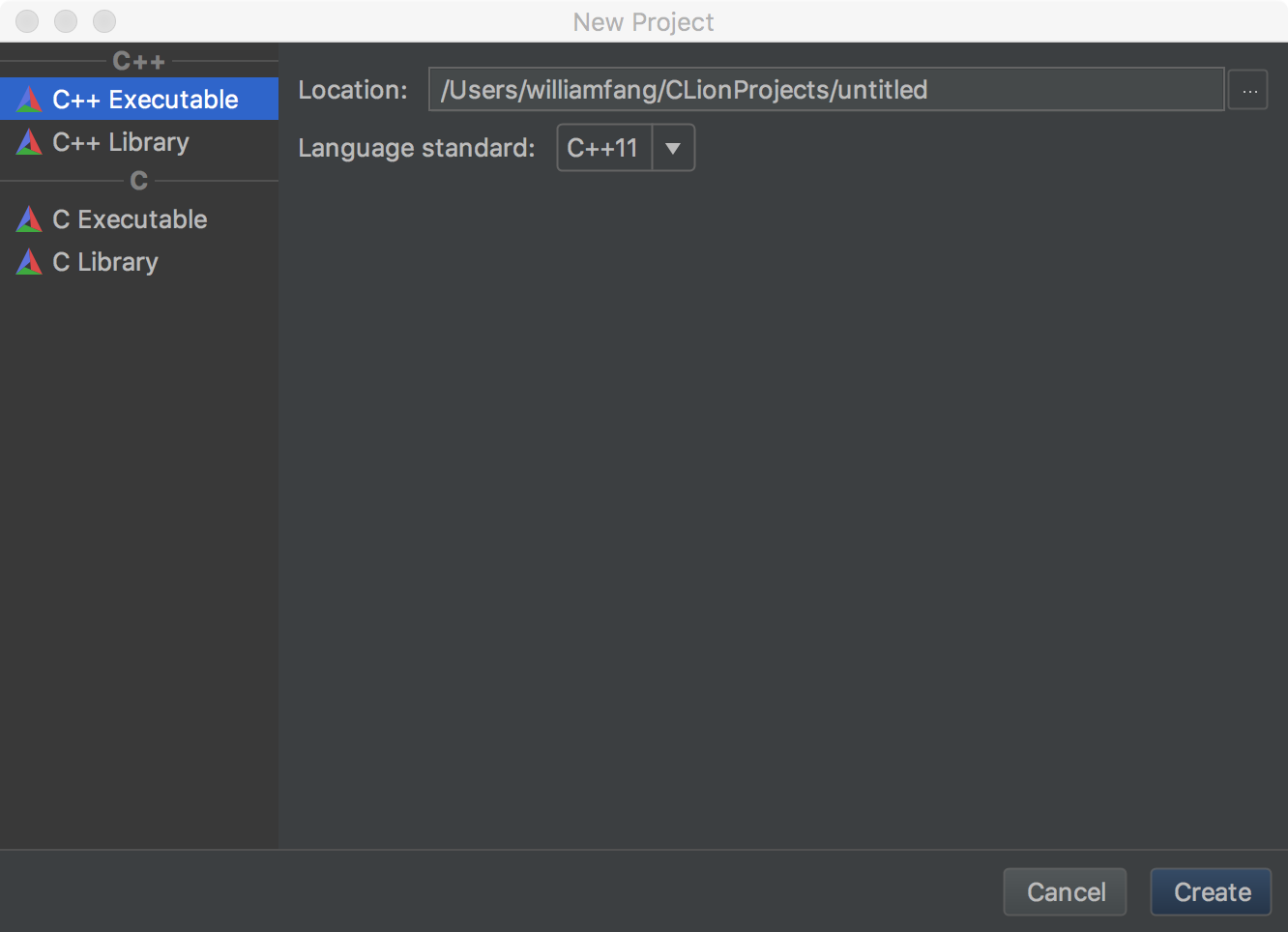Screen dimensions: 1288x932
Task: Cancel the New Project dialog
Action: pos(1065,891)
